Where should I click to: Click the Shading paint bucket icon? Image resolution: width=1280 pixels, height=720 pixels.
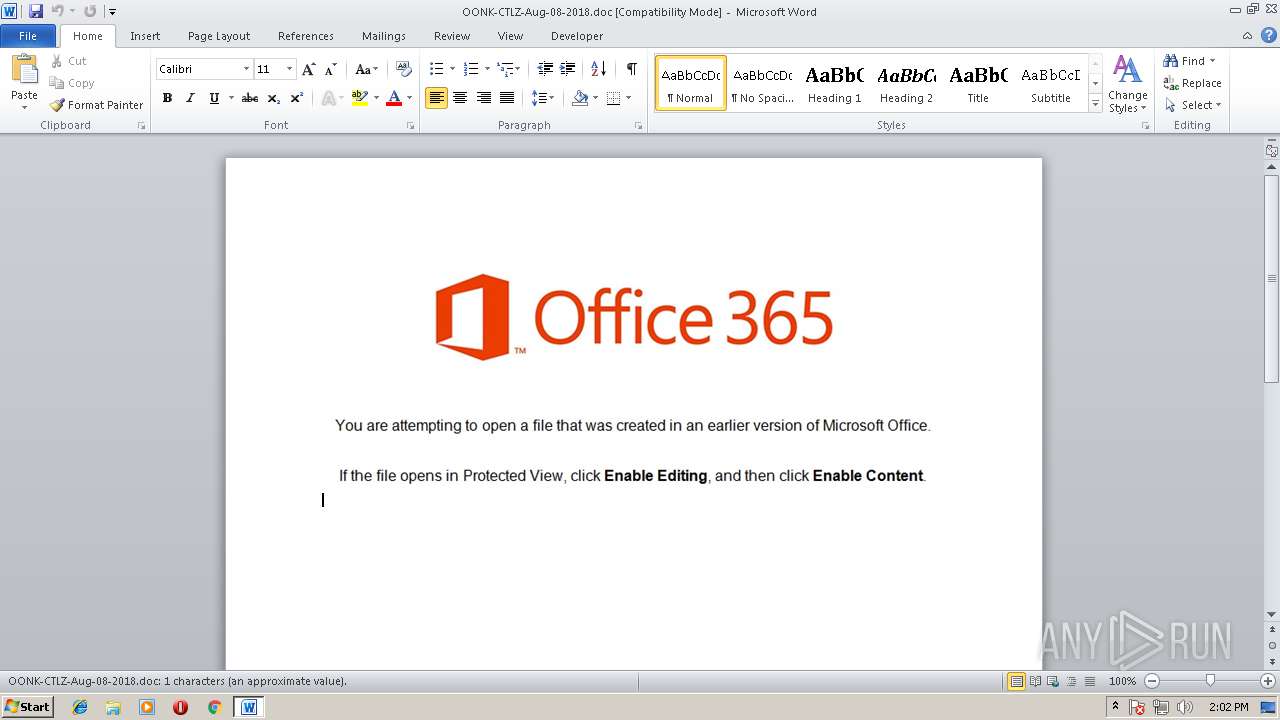[580, 98]
